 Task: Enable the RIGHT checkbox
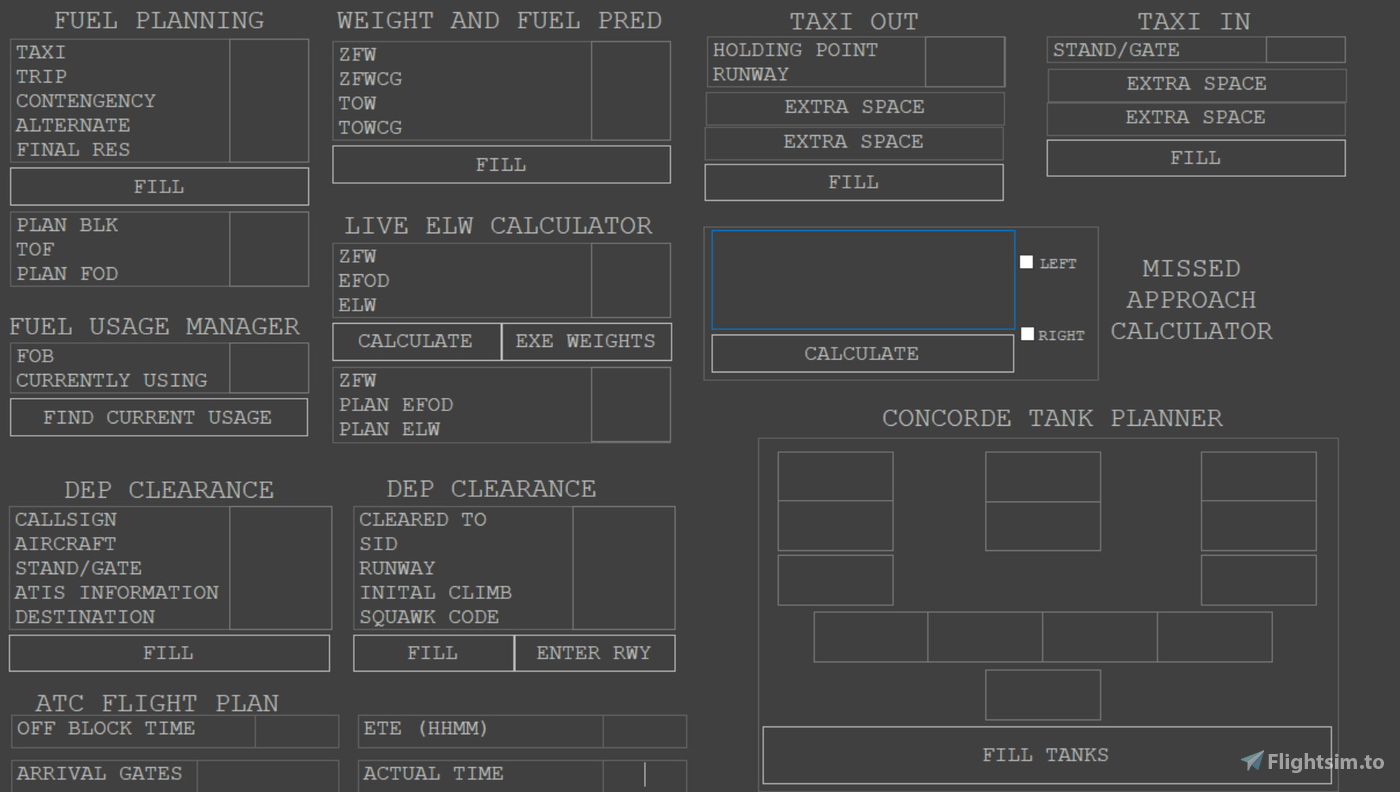coord(1027,333)
